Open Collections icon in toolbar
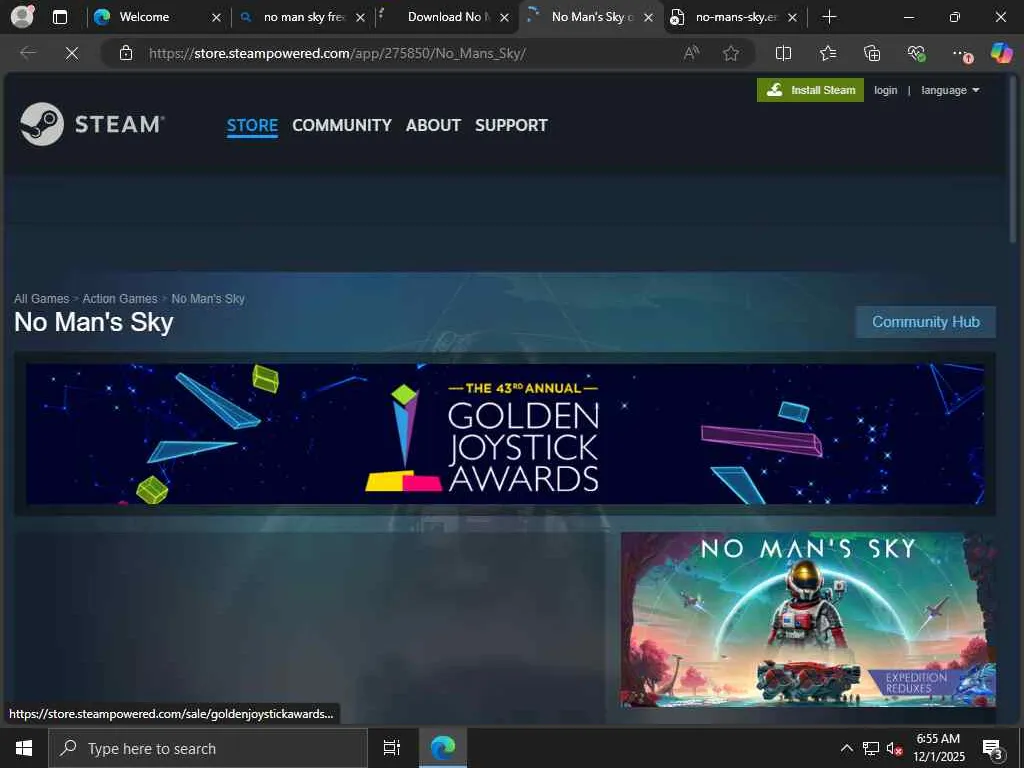The height and width of the screenshot is (768, 1024). point(872,53)
